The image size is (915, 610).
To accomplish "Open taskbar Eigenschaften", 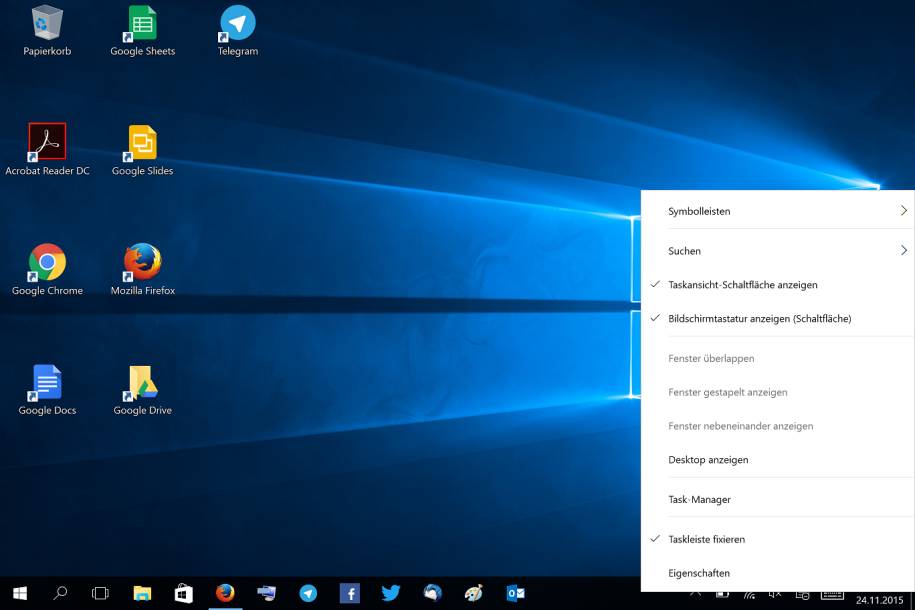I will [777, 573].
